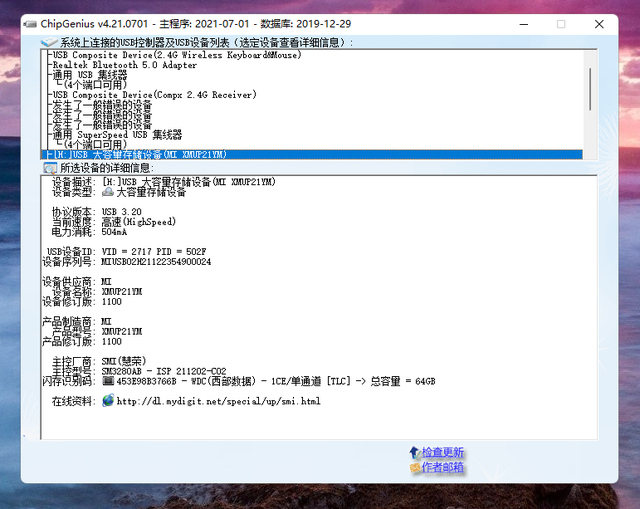This screenshot has width=640, height=509.
Task: Click the serial number MIUSB02M21122354900024
Action: pyautogui.click(x=156, y=262)
